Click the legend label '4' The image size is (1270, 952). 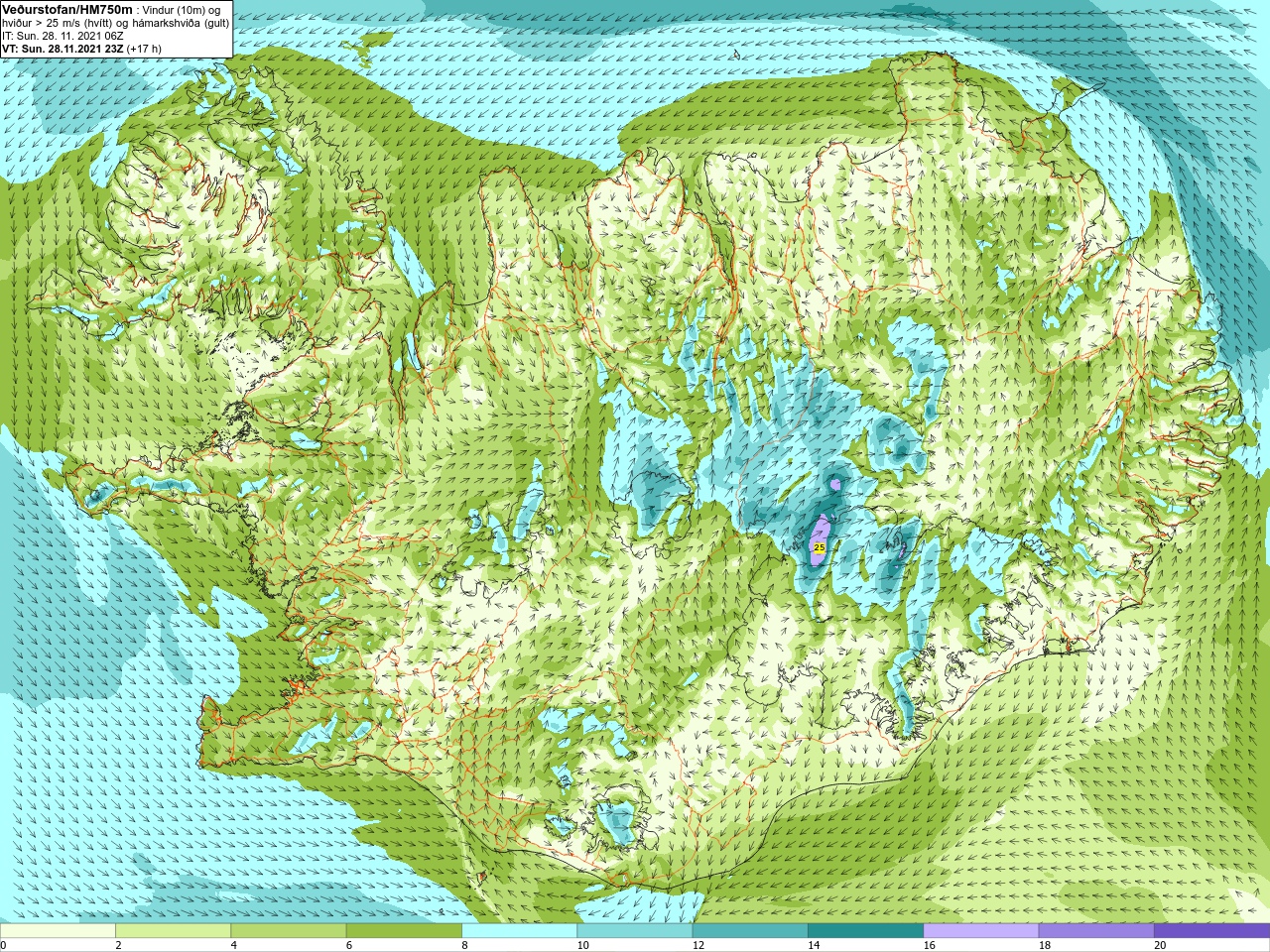233,945
